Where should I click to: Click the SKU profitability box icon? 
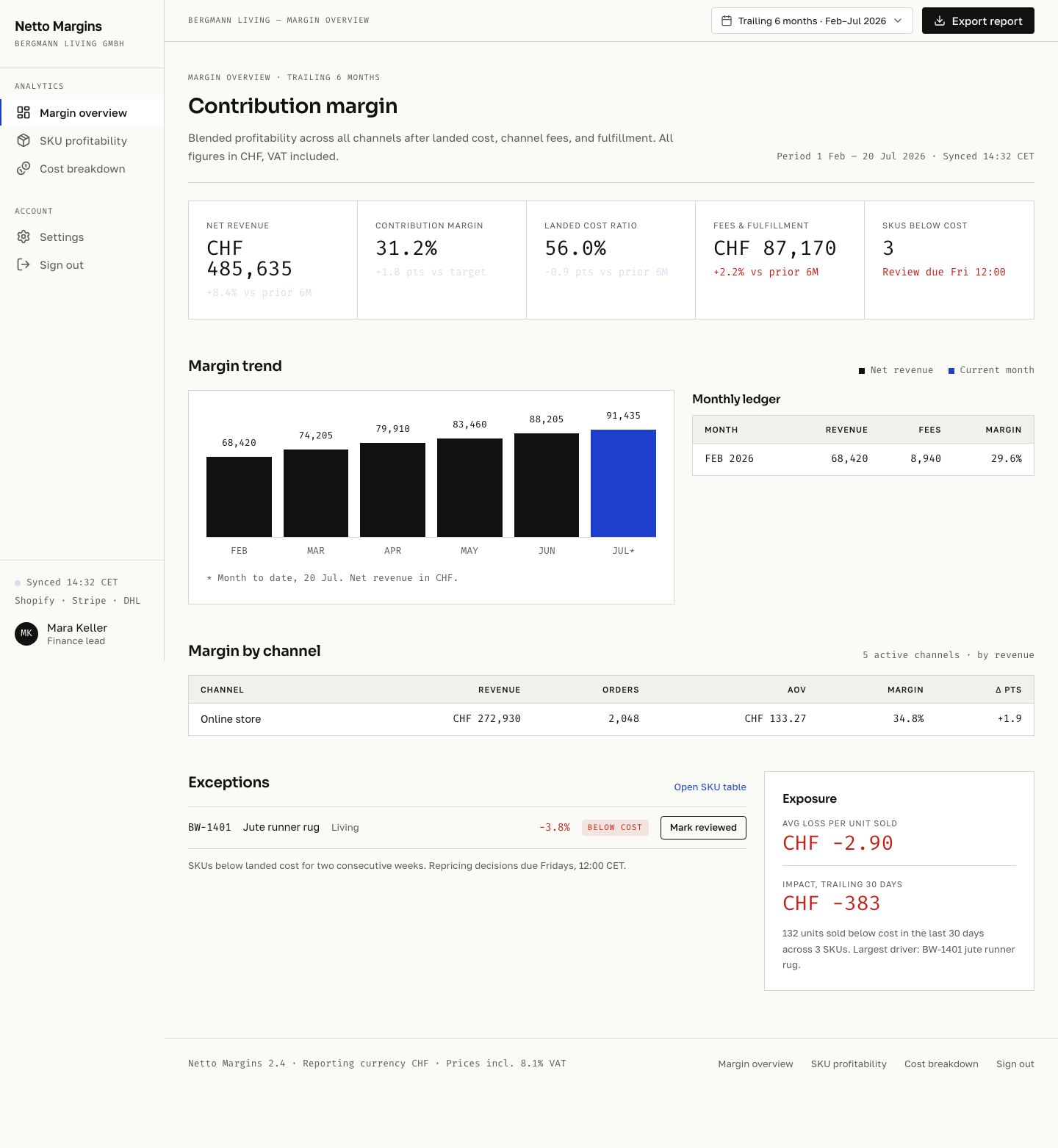24,140
